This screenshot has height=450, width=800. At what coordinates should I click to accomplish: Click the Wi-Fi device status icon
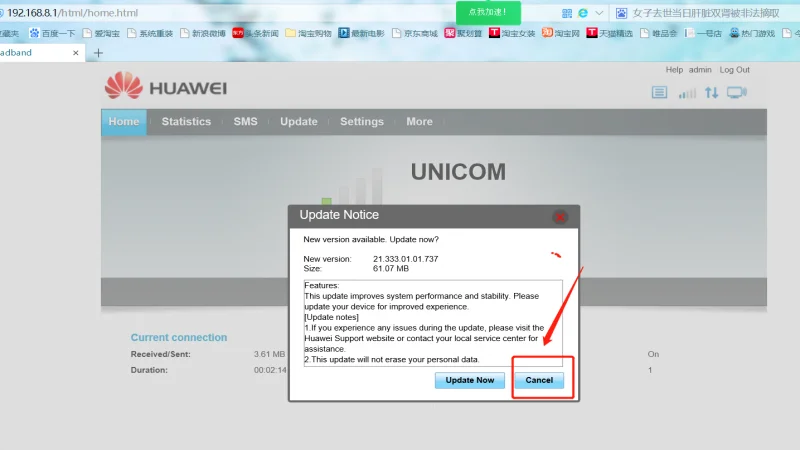pyautogui.click(x=737, y=92)
